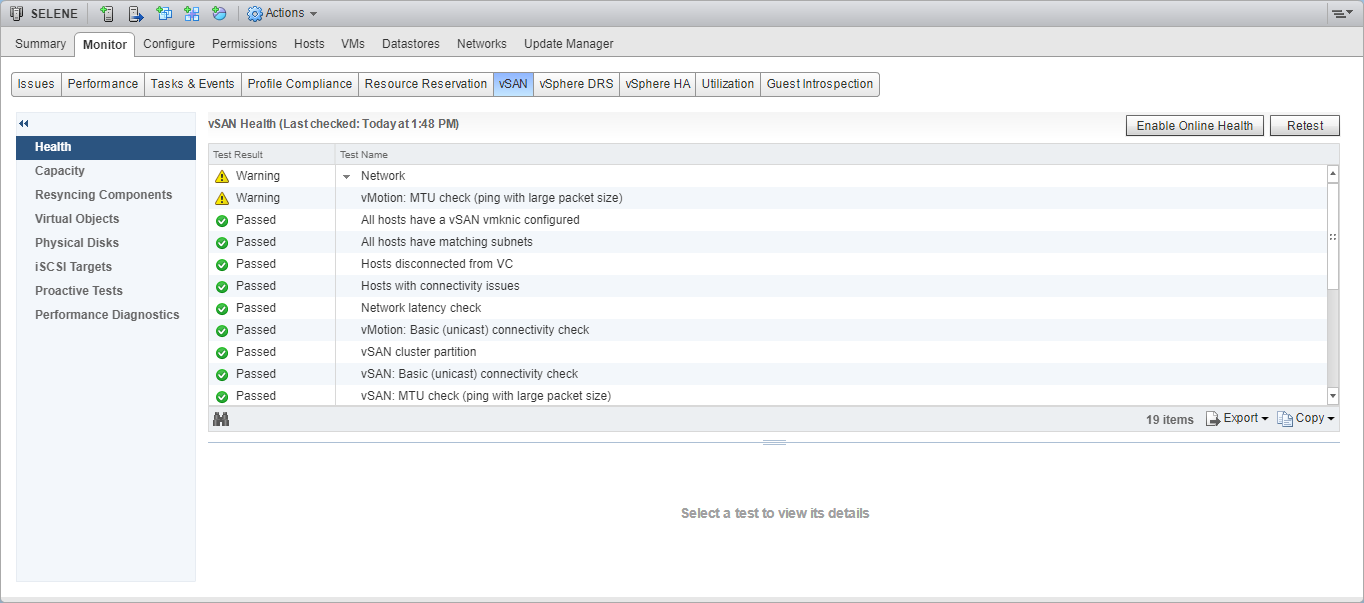The height and width of the screenshot is (603, 1364).
Task: Click the New Resource Pool icon
Action: pyautogui.click(x=219, y=14)
